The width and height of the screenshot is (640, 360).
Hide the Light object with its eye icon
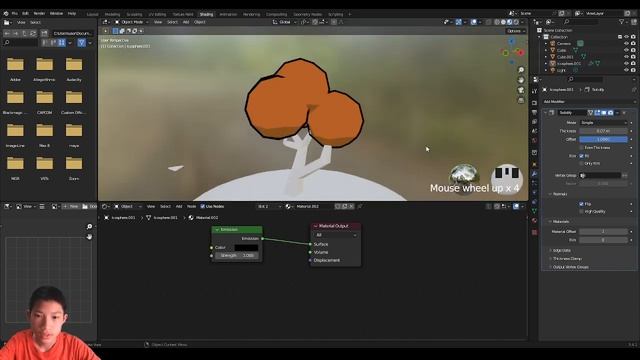(x=626, y=70)
